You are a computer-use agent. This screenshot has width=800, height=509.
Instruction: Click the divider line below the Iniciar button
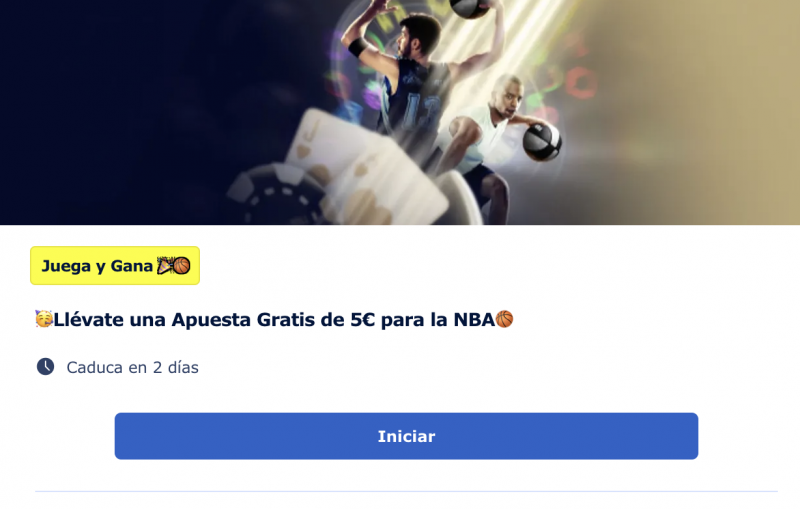(406, 491)
